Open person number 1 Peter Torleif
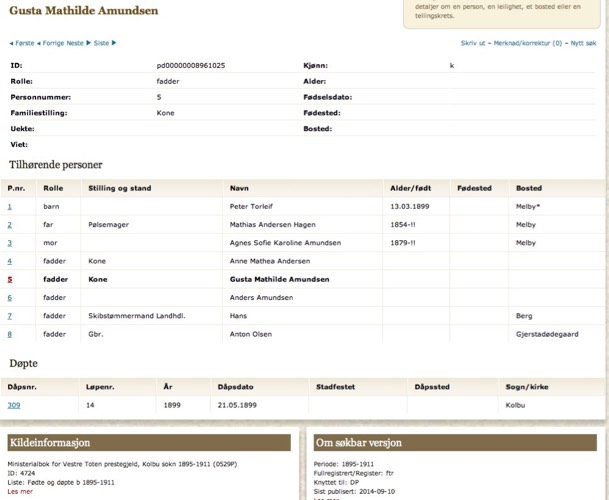This screenshot has width=609, height=500. click(x=10, y=207)
